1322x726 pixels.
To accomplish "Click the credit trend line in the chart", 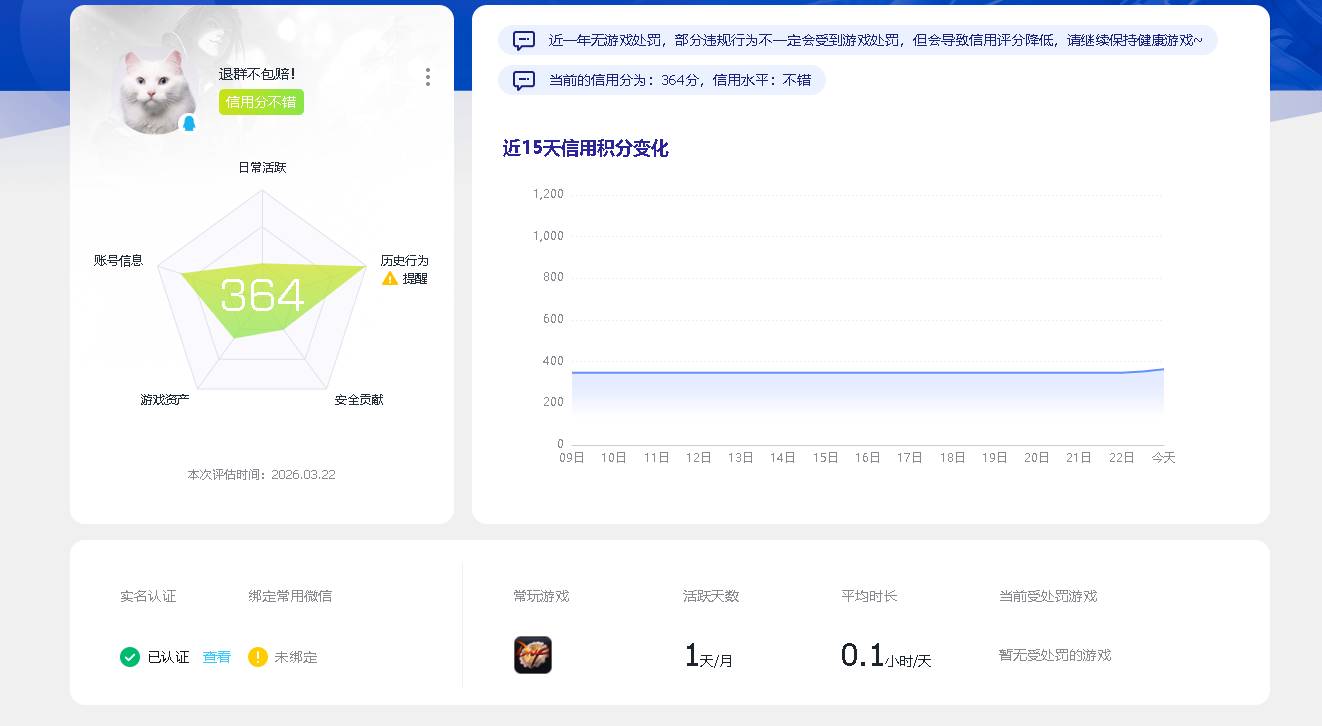I will click(860, 375).
